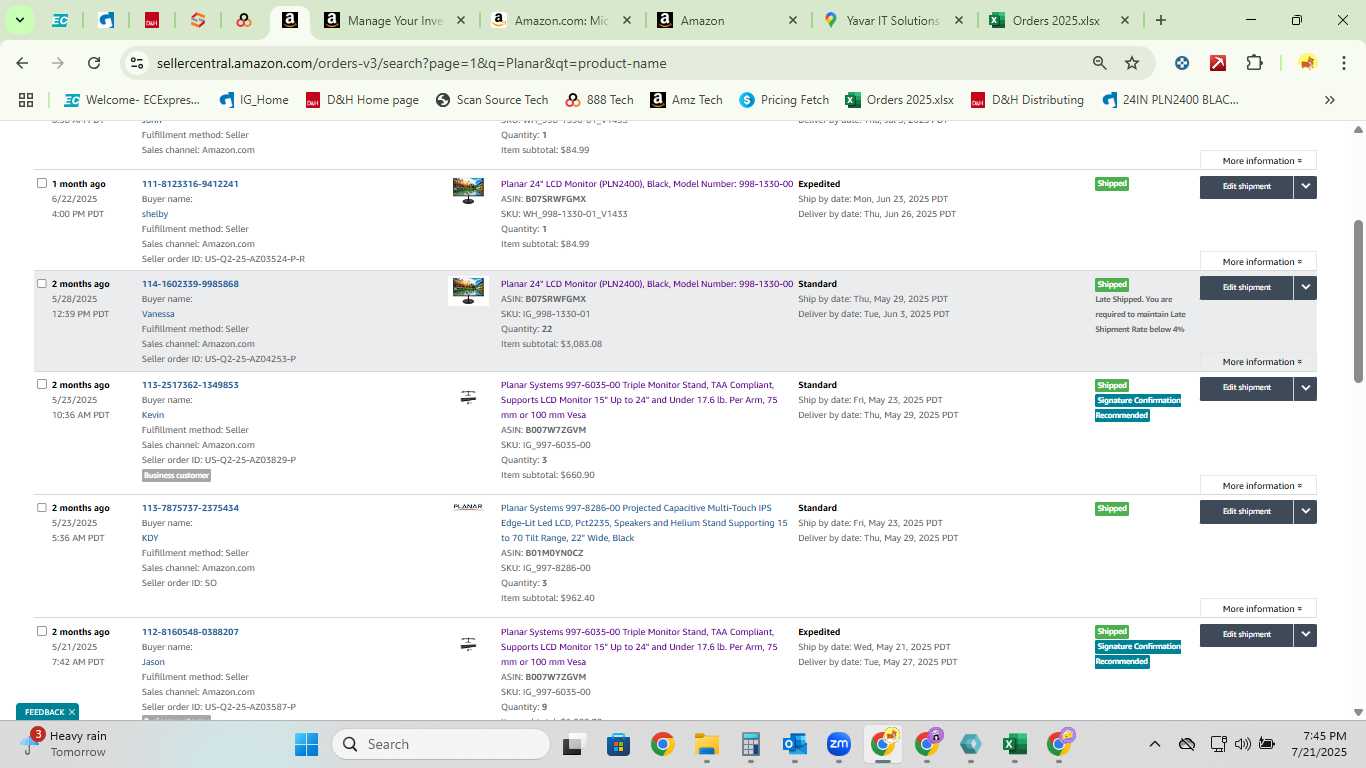This screenshot has width=1366, height=768.
Task: Open monitor thumbnail for Vanessa's order
Action: click(x=468, y=291)
